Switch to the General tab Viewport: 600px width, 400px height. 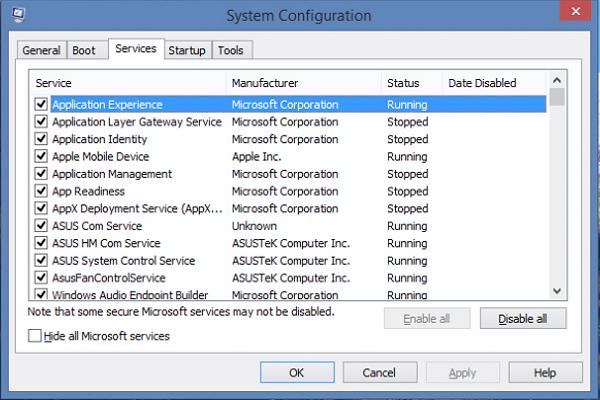(41, 50)
